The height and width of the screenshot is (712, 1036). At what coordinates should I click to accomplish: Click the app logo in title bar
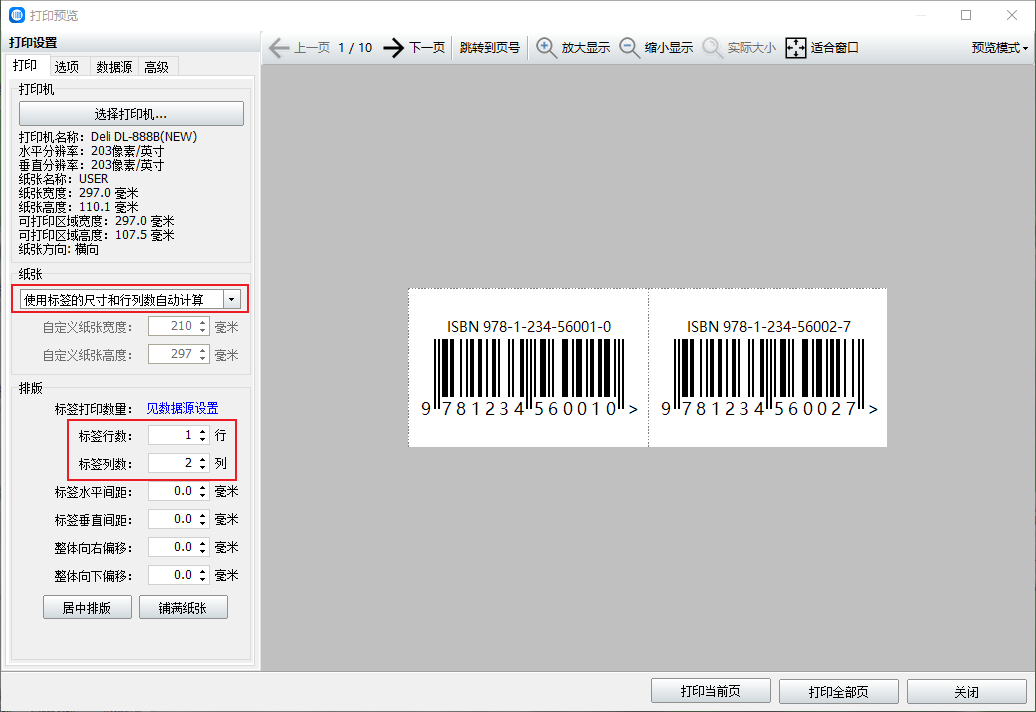click(x=17, y=15)
